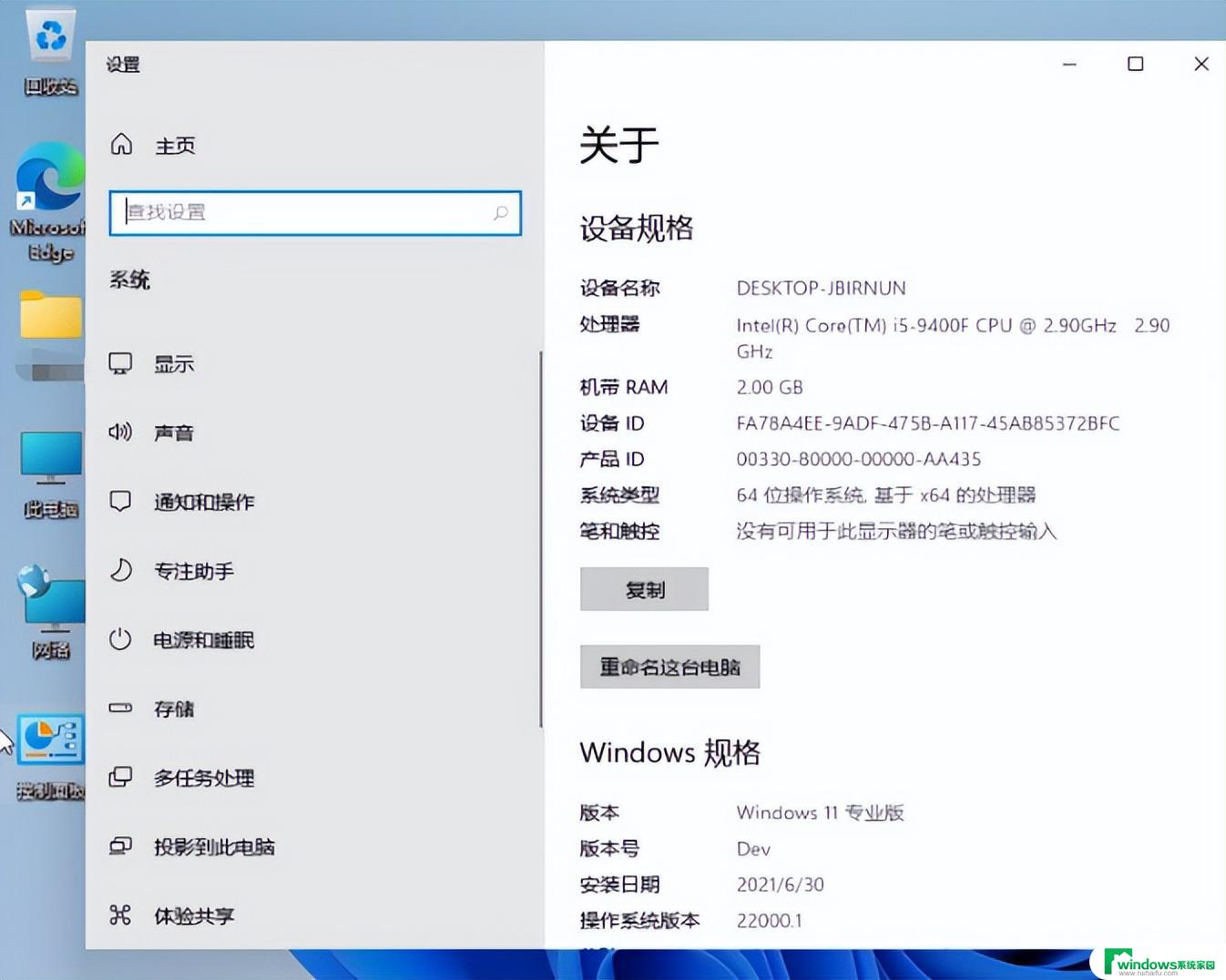The image size is (1226, 980).
Task: Select the Microsoft Edge desktop shortcut
Action: click(x=49, y=202)
